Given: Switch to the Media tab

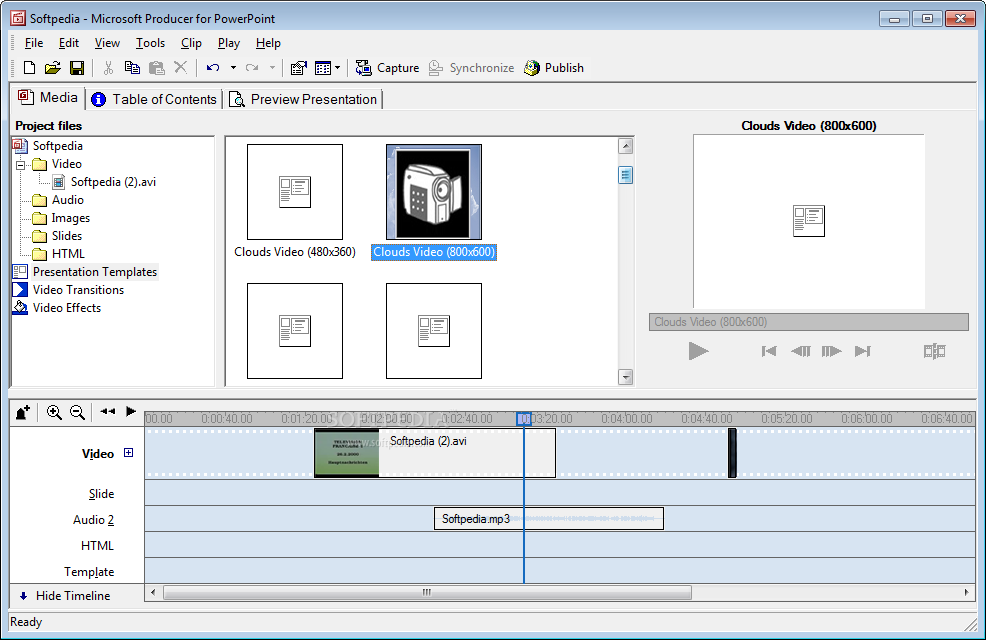Looking at the screenshot, I should pos(48,97).
